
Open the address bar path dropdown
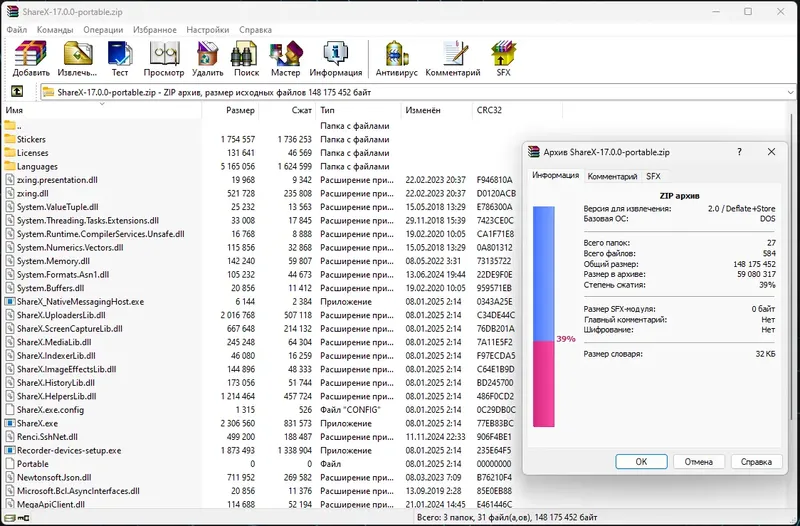coord(790,92)
